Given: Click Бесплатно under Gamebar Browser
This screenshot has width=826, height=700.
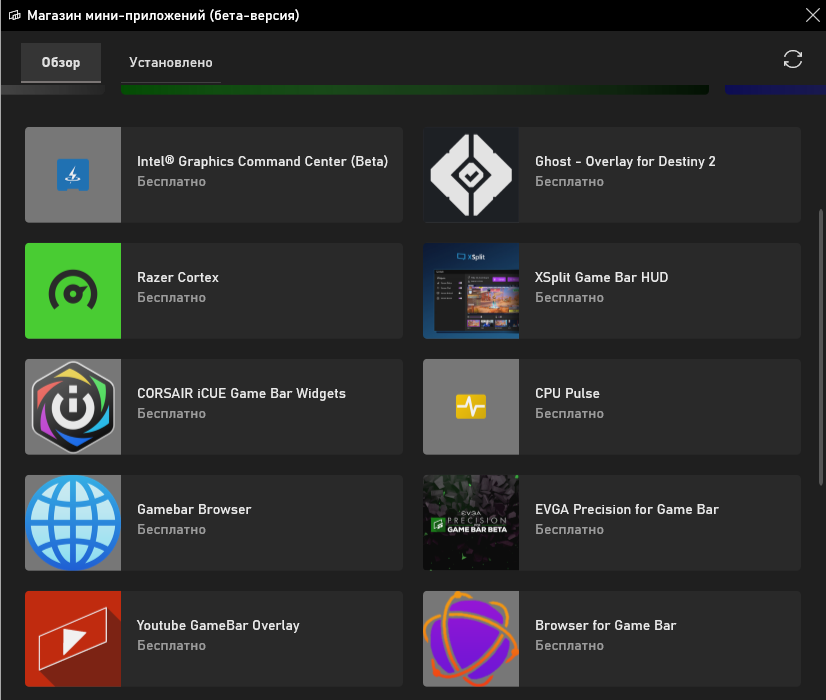Looking at the screenshot, I should tap(171, 529).
